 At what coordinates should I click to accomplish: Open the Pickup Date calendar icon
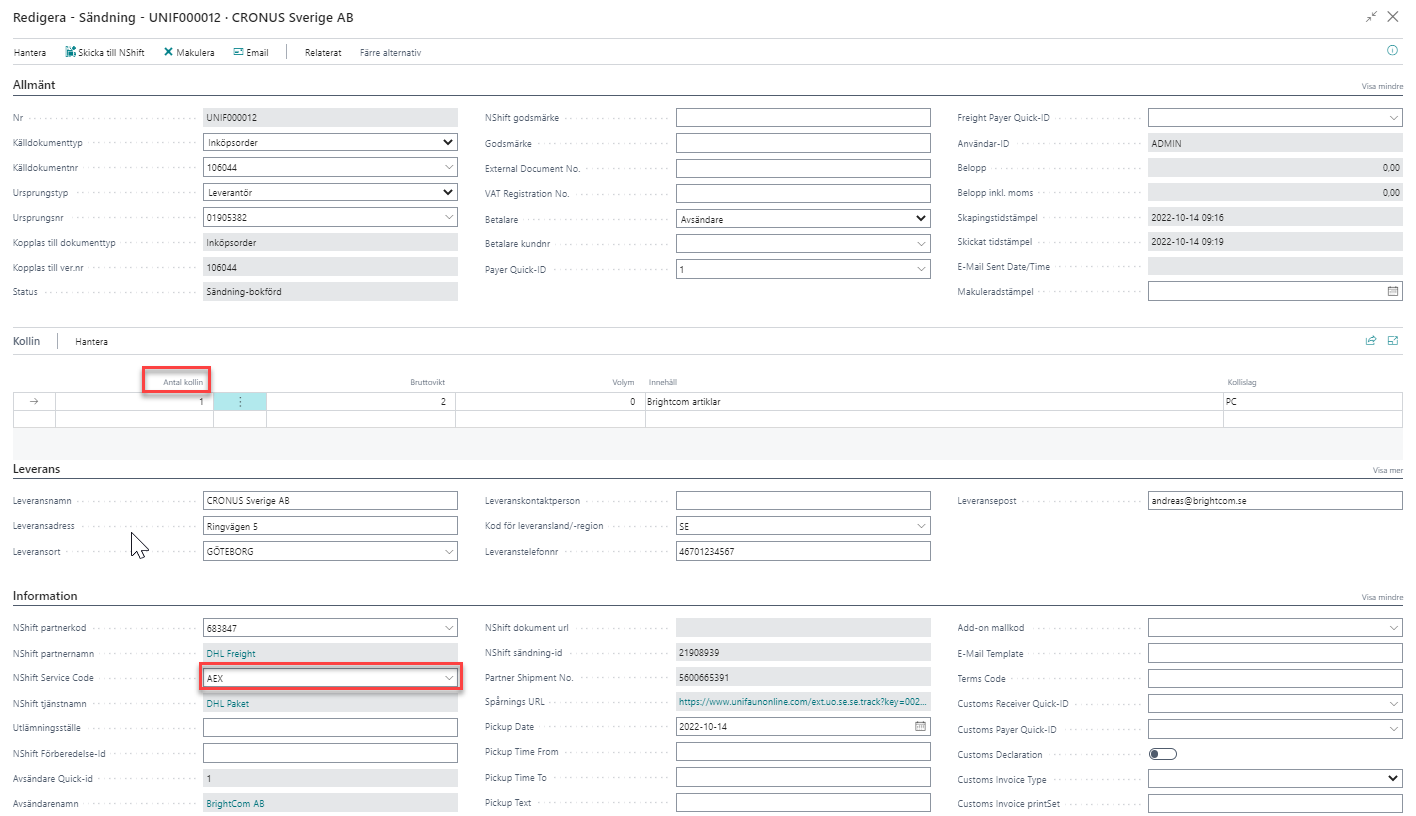click(x=920, y=726)
